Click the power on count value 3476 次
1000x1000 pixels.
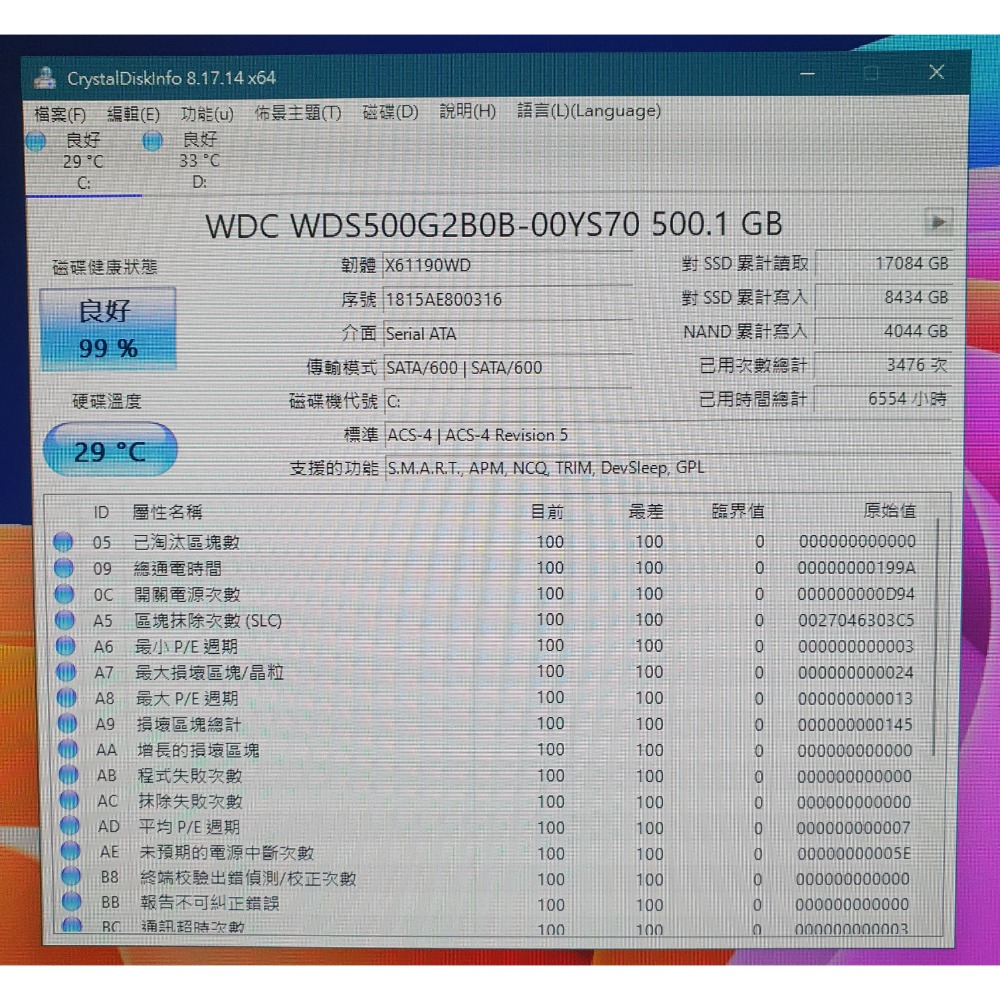[883, 365]
